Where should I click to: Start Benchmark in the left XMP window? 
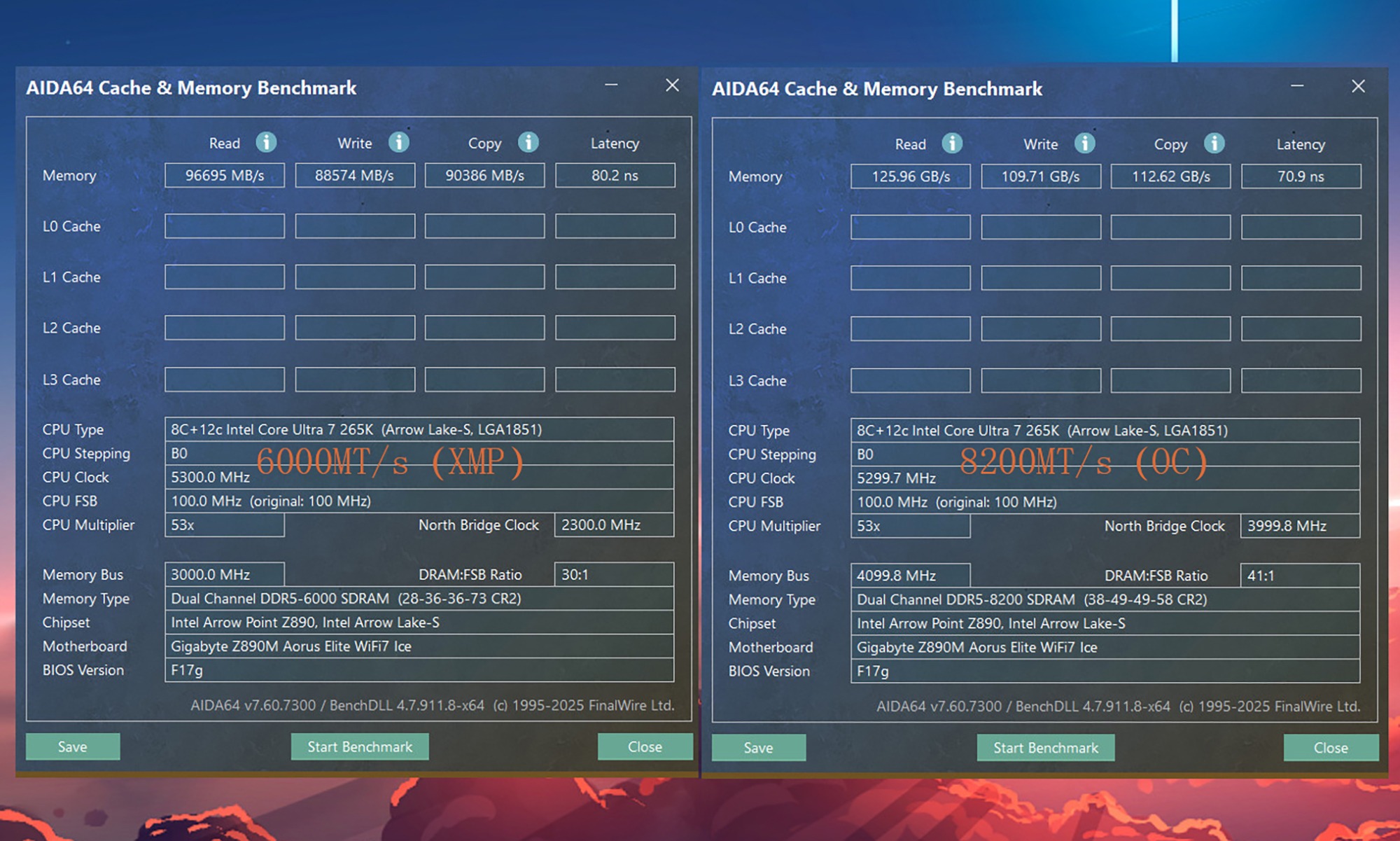[360, 746]
